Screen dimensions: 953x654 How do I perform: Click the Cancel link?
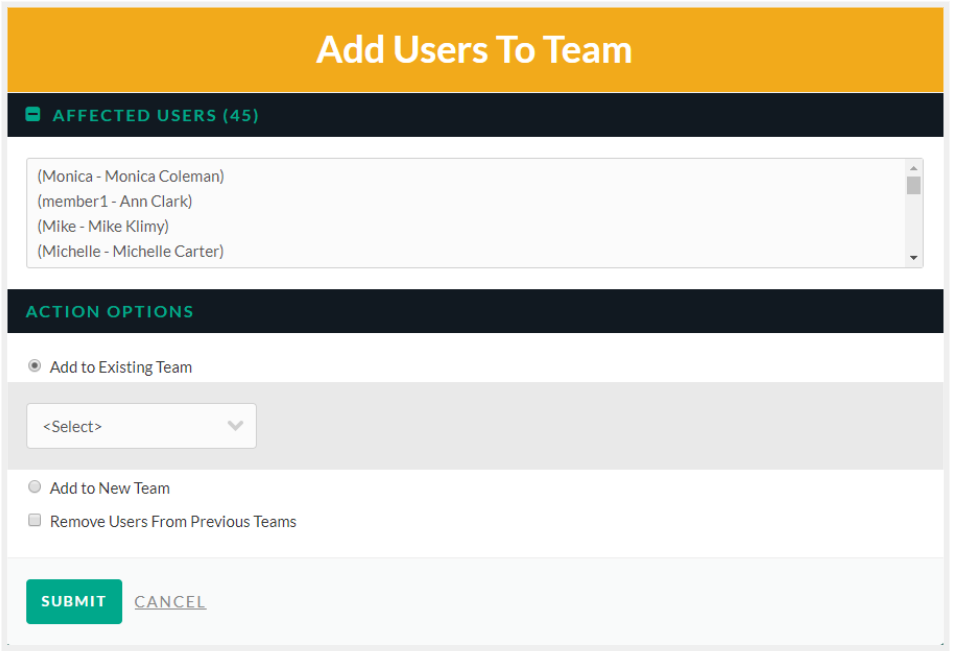tap(170, 602)
